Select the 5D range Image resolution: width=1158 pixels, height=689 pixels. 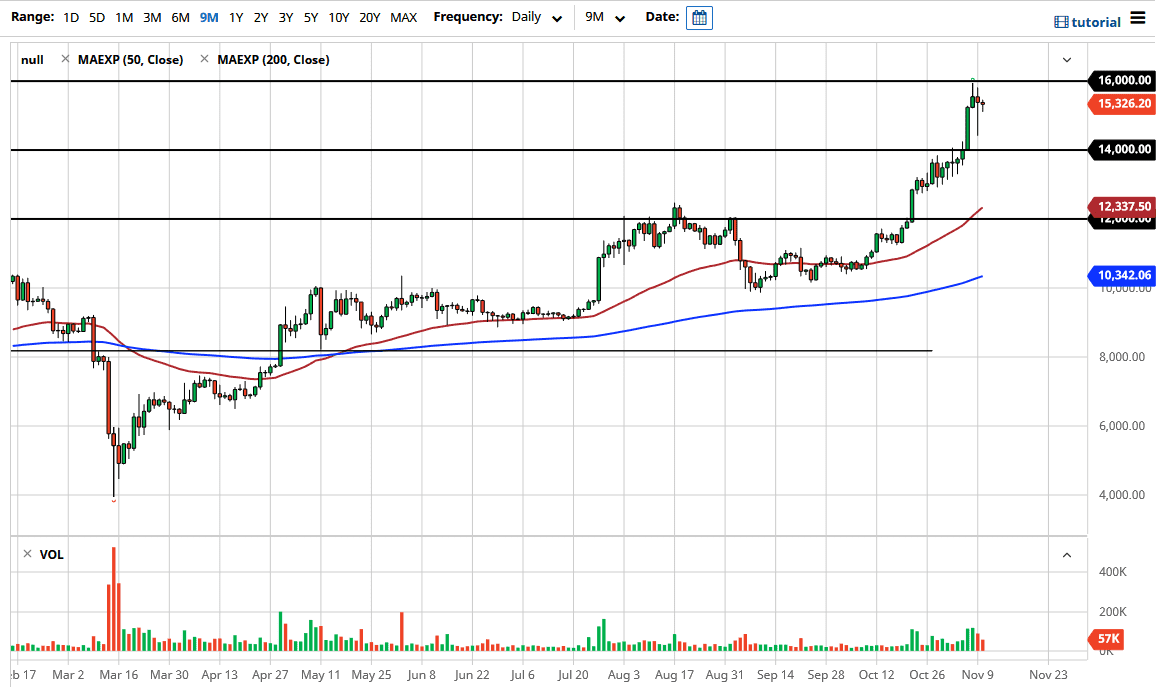tap(97, 17)
